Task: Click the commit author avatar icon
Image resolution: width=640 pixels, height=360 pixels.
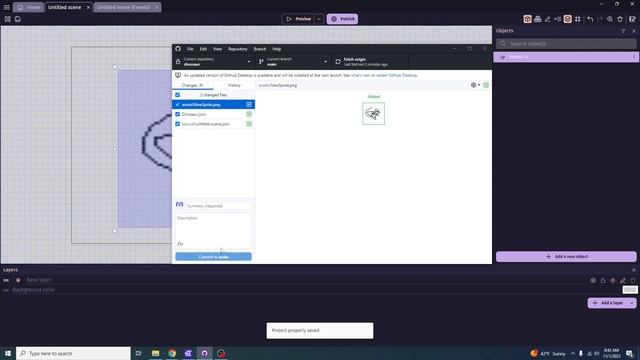Action: pyautogui.click(x=179, y=204)
